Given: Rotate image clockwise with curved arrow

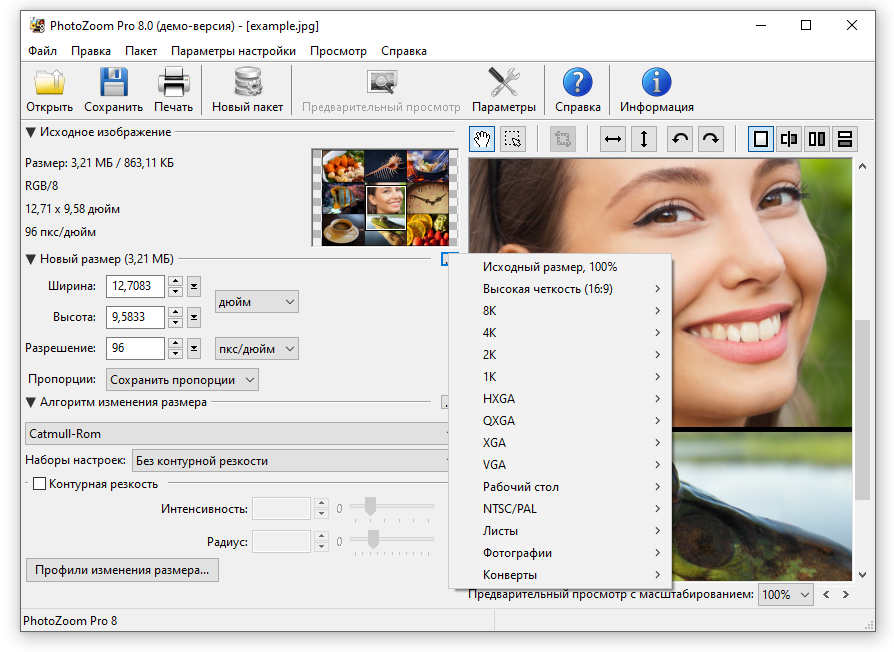Looking at the screenshot, I should [711, 139].
